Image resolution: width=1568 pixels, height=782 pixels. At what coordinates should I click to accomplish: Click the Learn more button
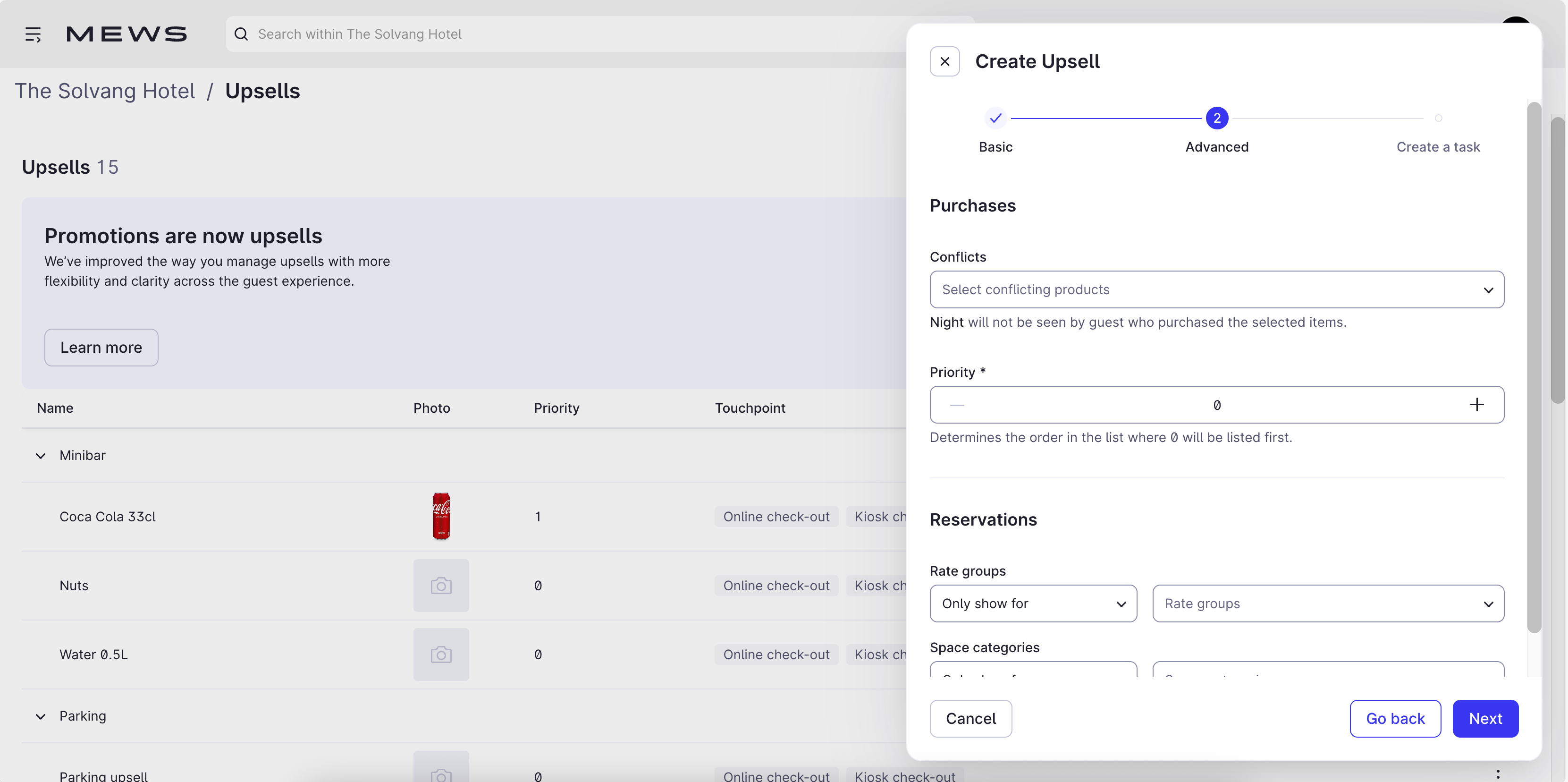click(101, 348)
